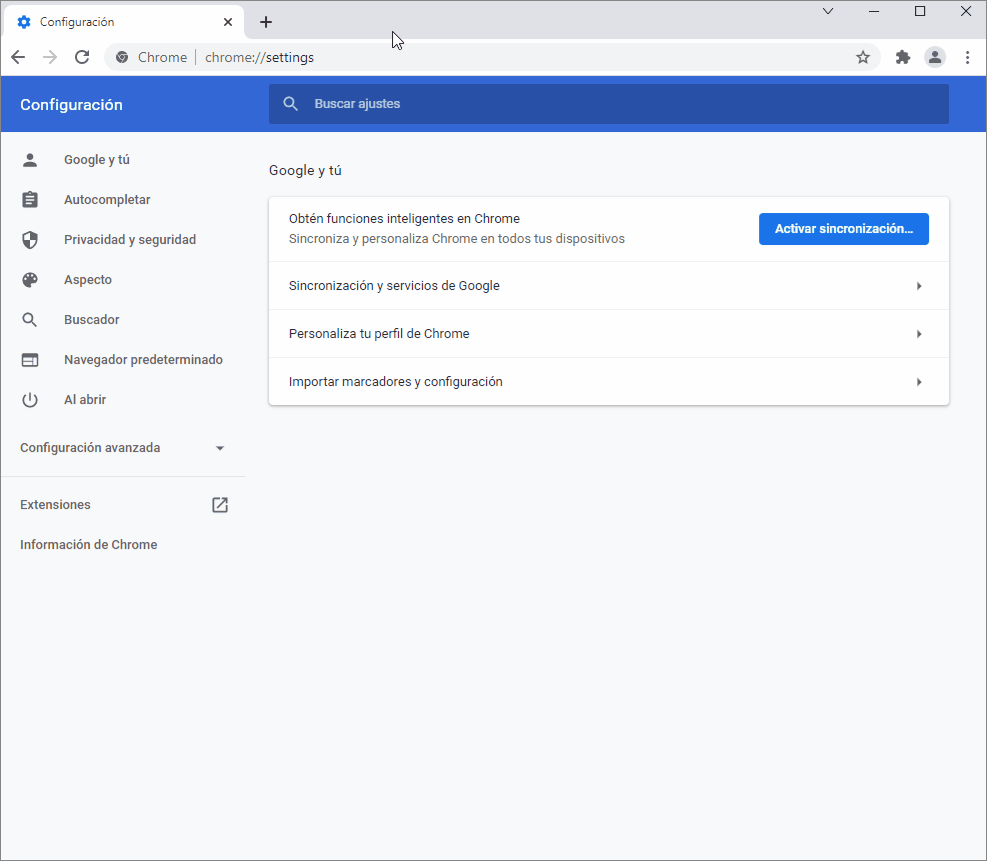Open the Chrome three-dot menu
987x861 pixels.
[x=967, y=57]
